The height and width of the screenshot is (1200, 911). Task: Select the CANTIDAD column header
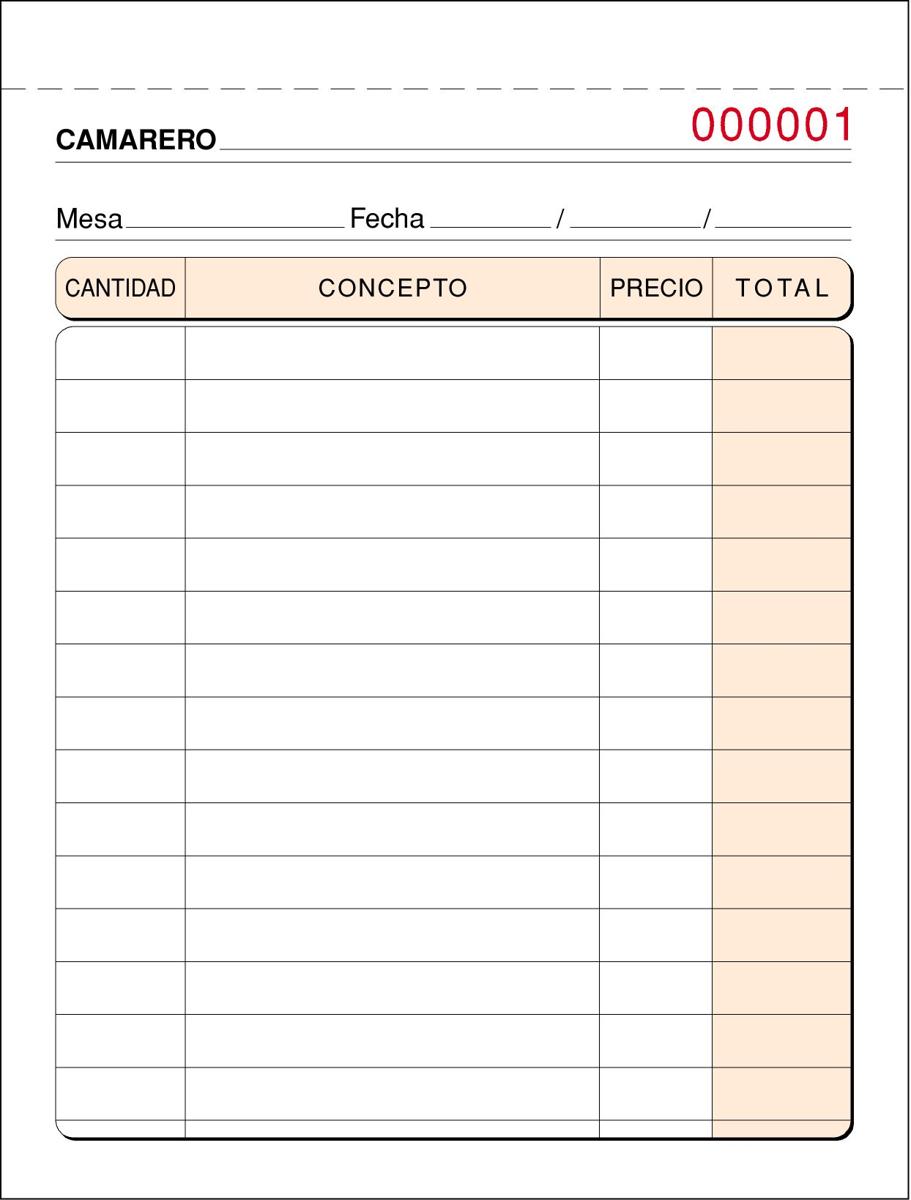point(120,288)
